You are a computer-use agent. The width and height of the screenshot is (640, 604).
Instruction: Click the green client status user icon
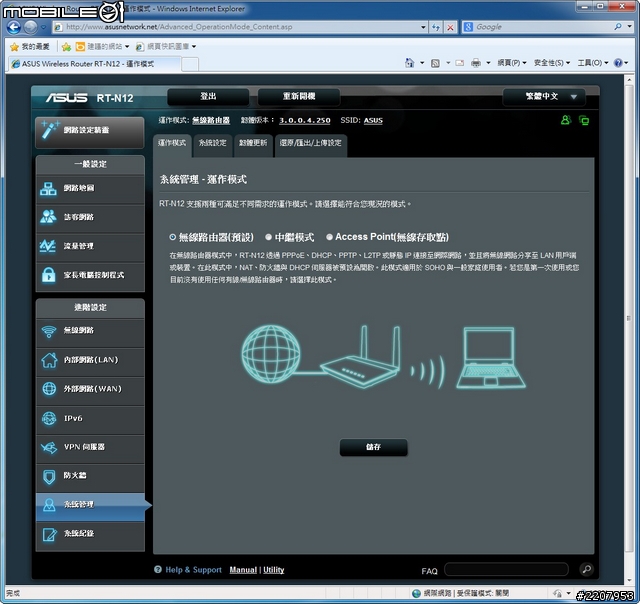pos(566,120)
